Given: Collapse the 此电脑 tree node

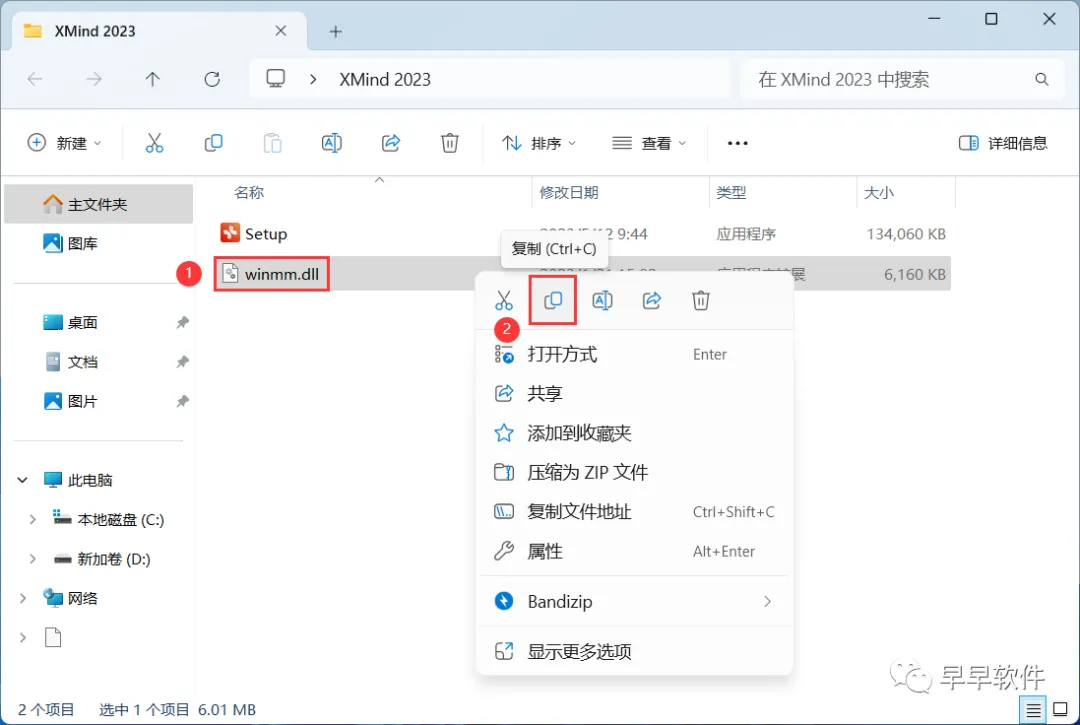Looking at the screenshot, I should (22, 480).
